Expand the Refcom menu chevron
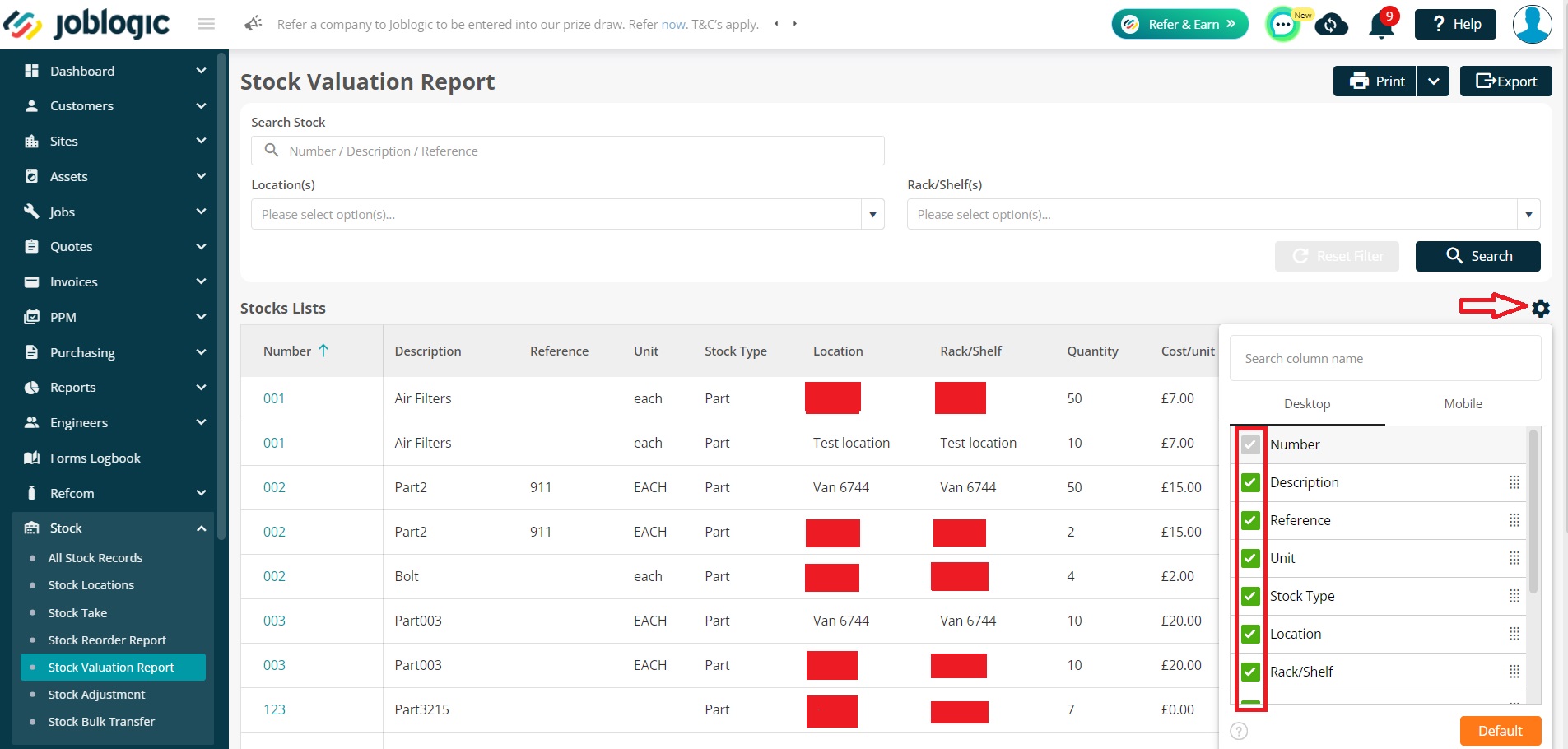 point(201,493)
